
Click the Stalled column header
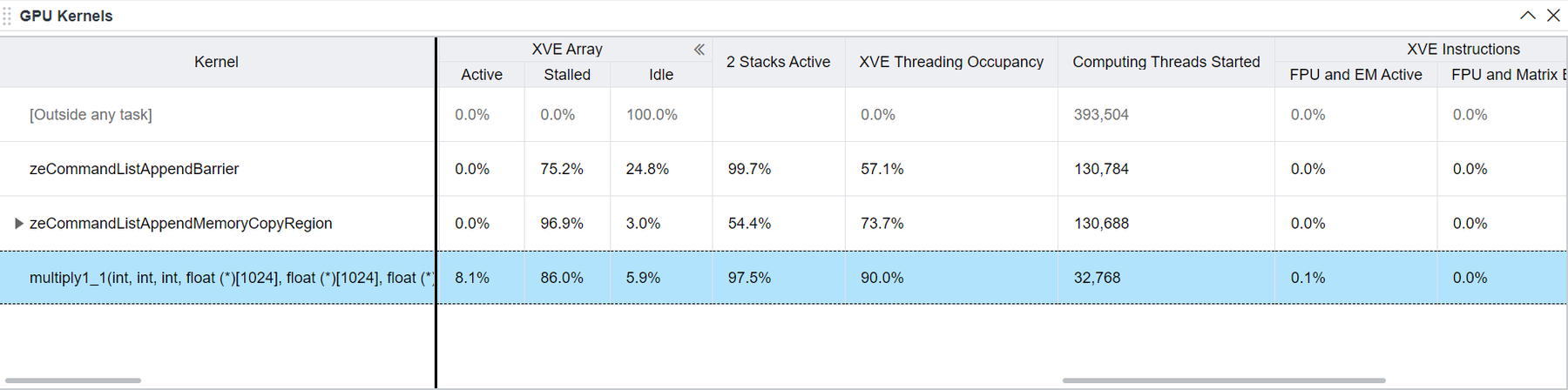(x=566, y=75)
